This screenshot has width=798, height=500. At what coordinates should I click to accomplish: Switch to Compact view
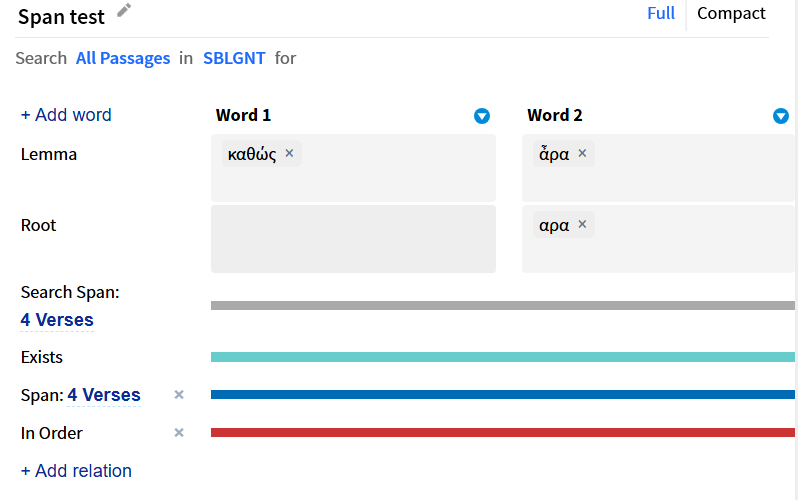[x=731, y=13]
